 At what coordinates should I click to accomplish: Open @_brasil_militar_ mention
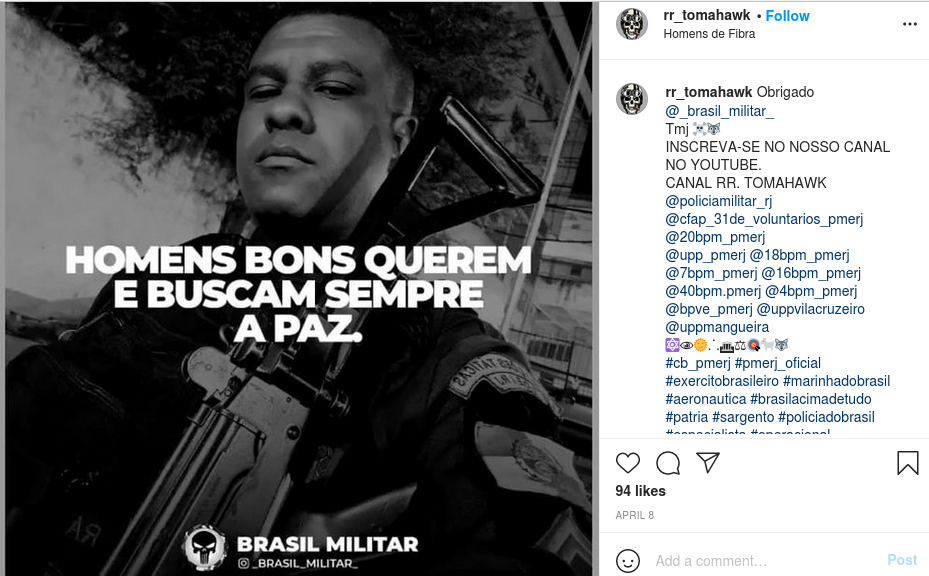(719, 111)
